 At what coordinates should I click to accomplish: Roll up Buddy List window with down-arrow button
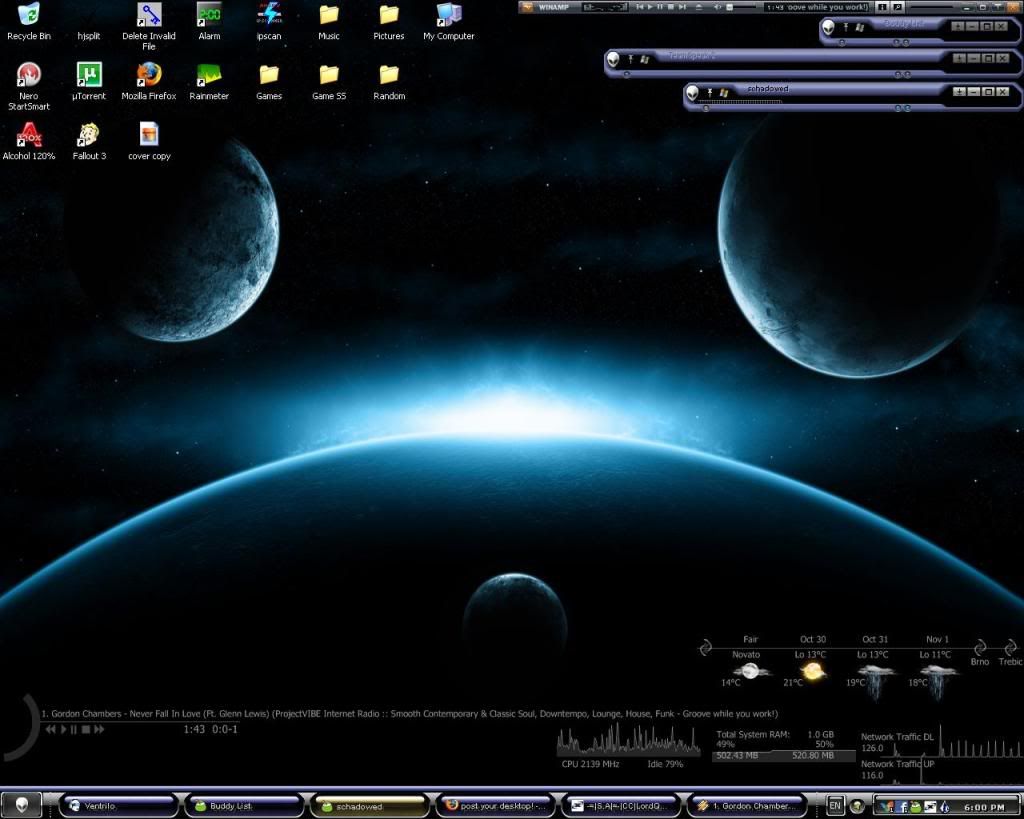pyautogui.click(x=957, y=26)
